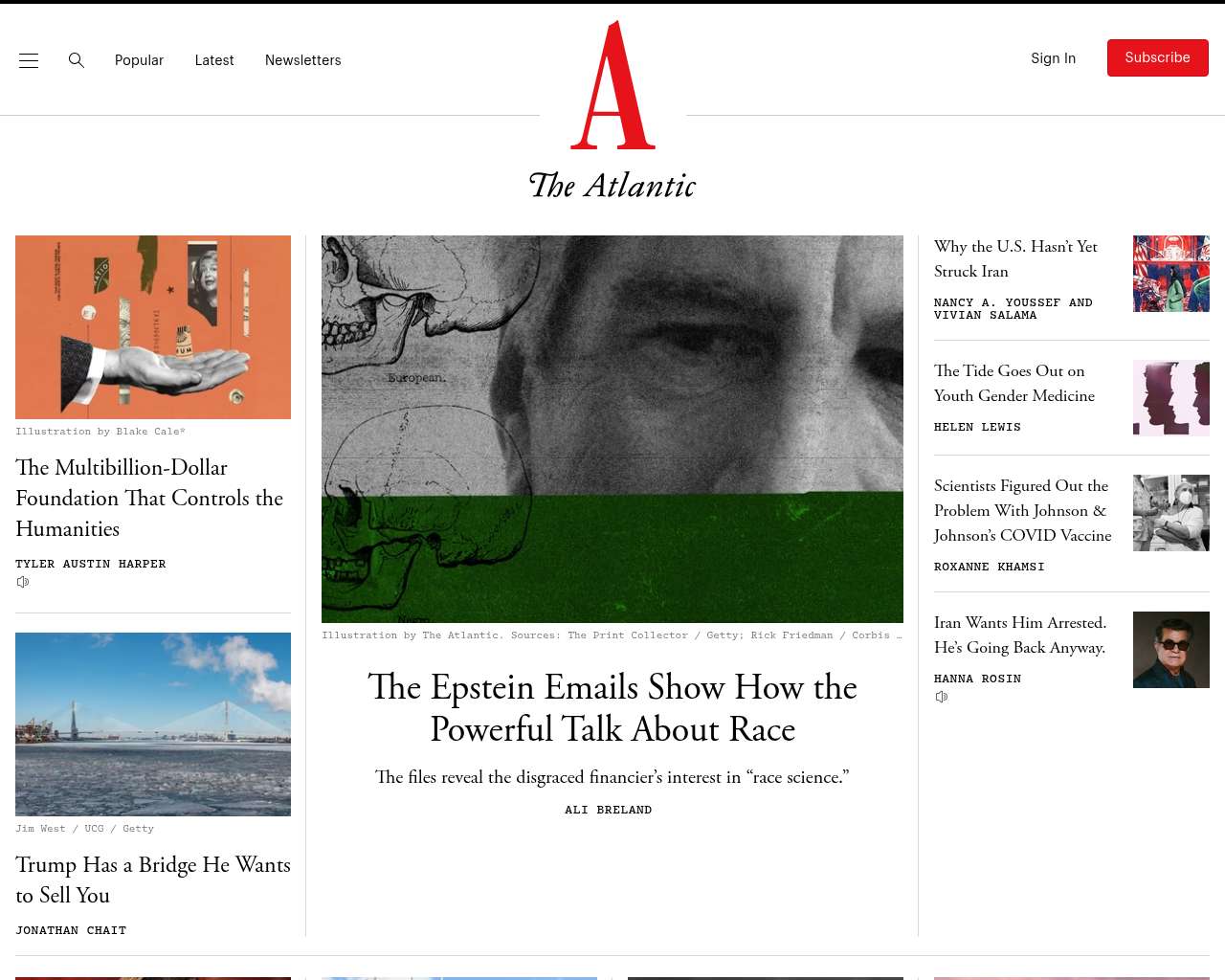View author Tyler Austin Harper's page
This screenshot has height=980, width=1225.
pyautogui.click(x=91, y=564)
